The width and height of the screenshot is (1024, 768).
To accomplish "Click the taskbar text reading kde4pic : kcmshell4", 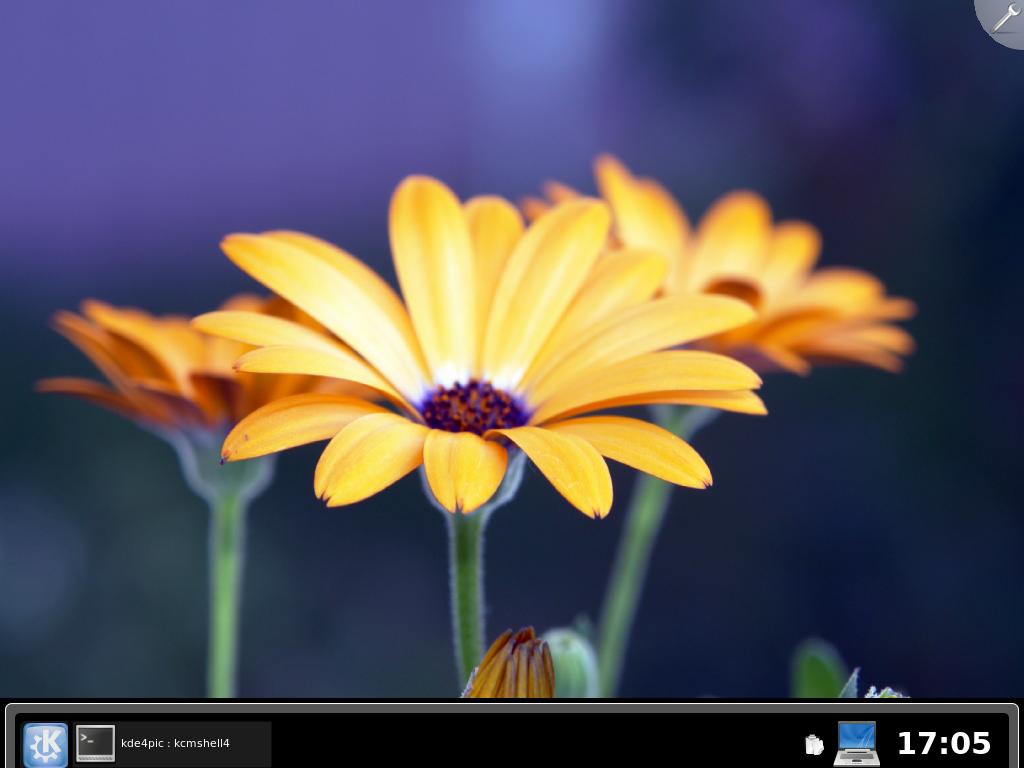I will (175, 744).
